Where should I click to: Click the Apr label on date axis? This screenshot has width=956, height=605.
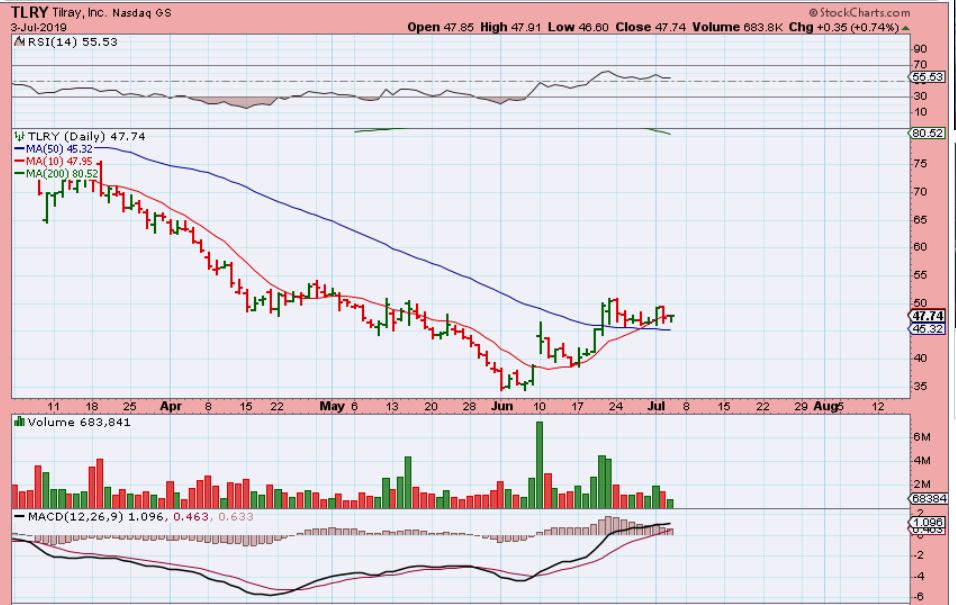pyautogui.click(x=171, y=406)
